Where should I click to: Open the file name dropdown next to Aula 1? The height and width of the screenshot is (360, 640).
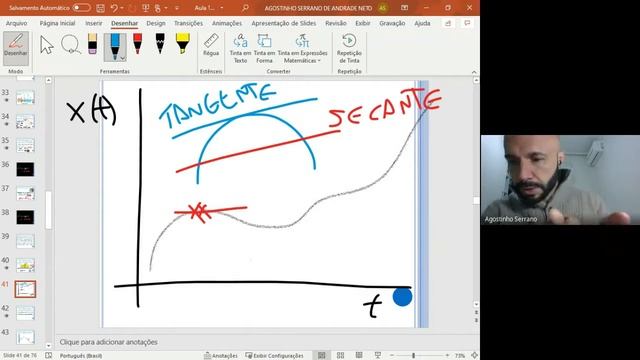coord(222,8)
